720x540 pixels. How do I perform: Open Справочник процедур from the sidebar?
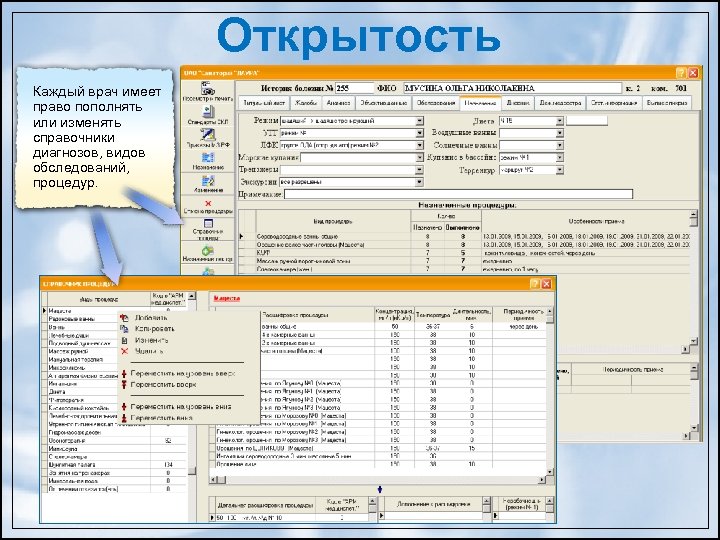coord(208,229)
